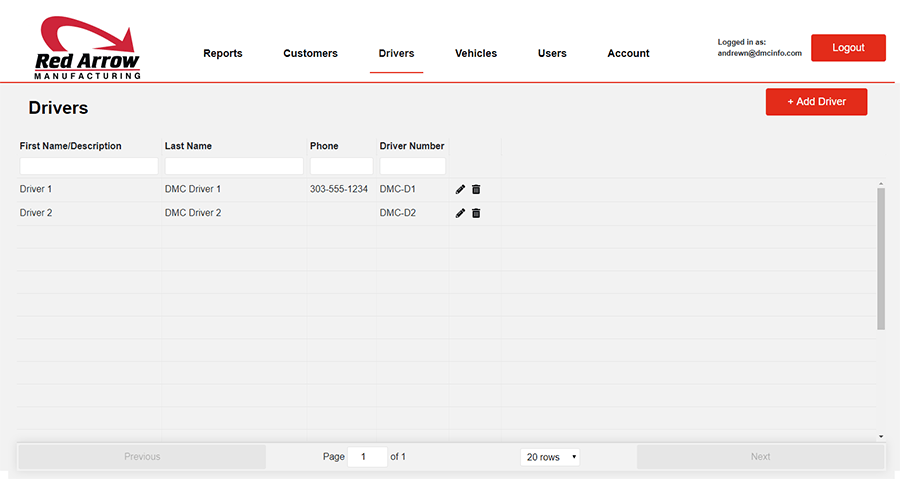Click the Driver Number filter box
This screenshot has height=479, width=900.
point(412,166)
